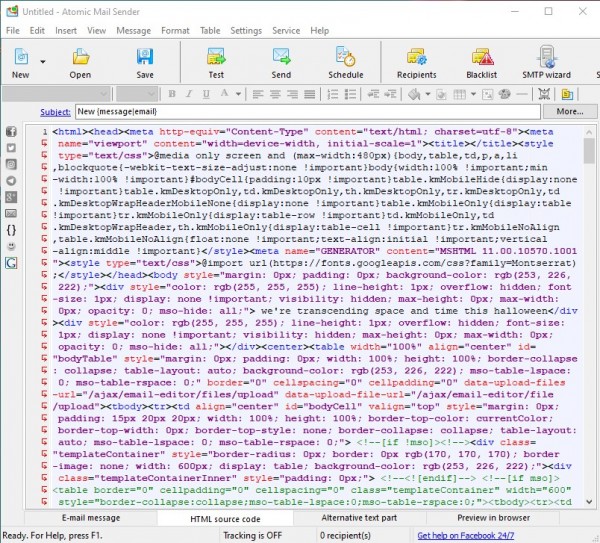Decrease the paragraph indent
The height and width of the screenshot is (543, 600).
(373, 94)
